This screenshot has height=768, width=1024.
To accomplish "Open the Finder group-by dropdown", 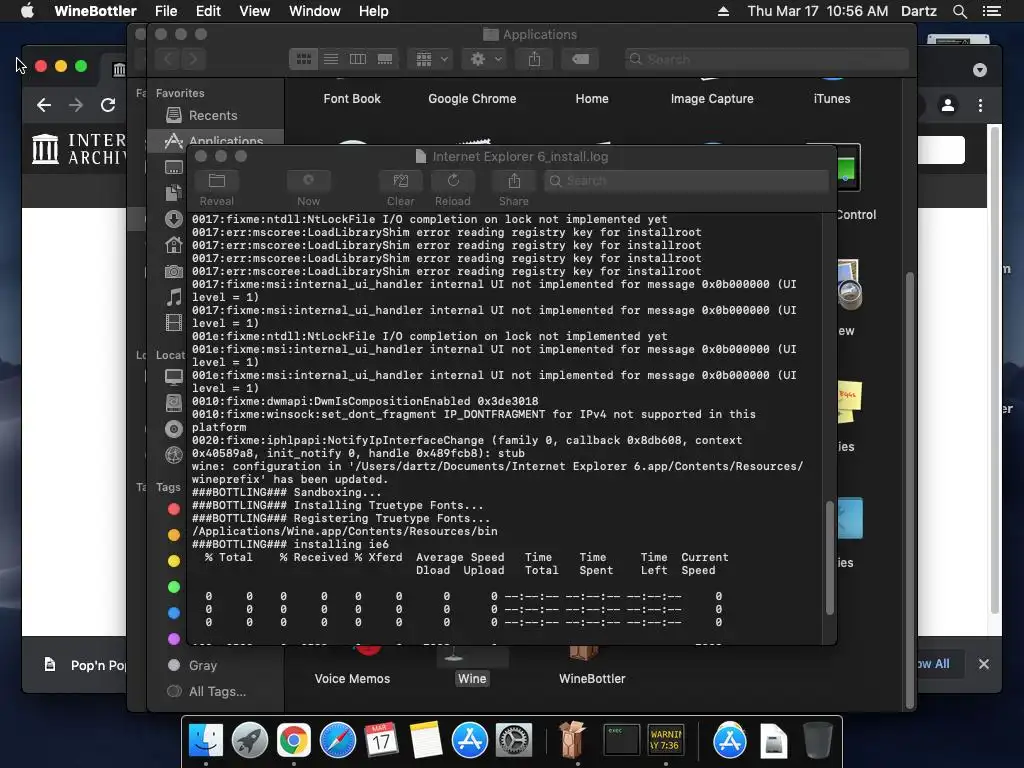I will (x=430, y=59).
